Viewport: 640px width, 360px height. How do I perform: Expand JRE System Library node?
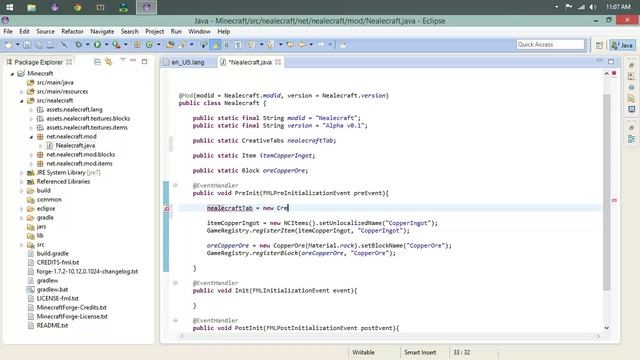[x=22, y=173]
